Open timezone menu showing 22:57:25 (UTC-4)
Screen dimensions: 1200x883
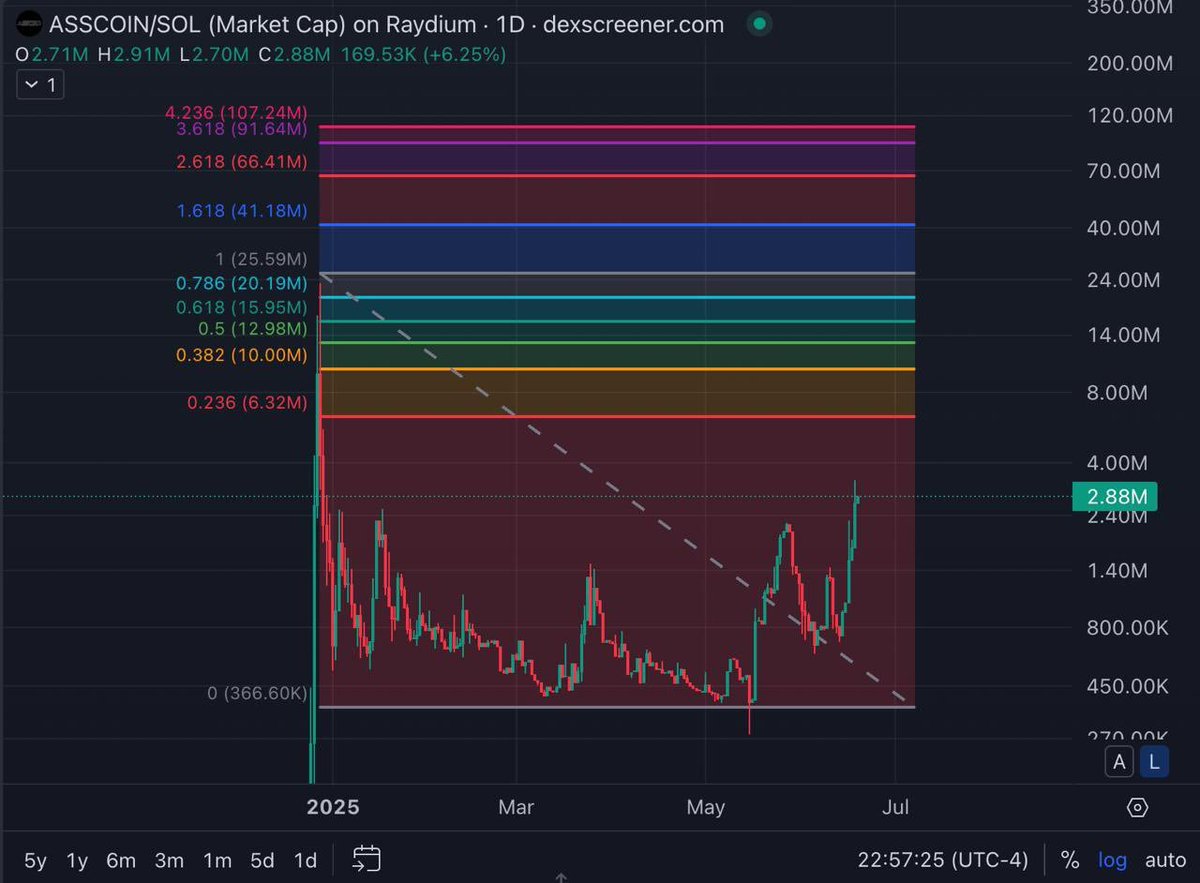(x=943, y=860)
